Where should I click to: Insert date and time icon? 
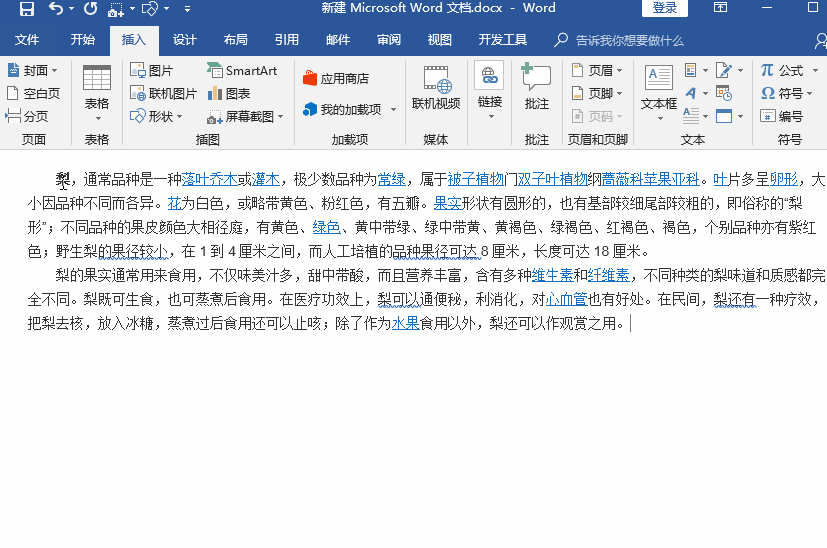pos(724,93)
